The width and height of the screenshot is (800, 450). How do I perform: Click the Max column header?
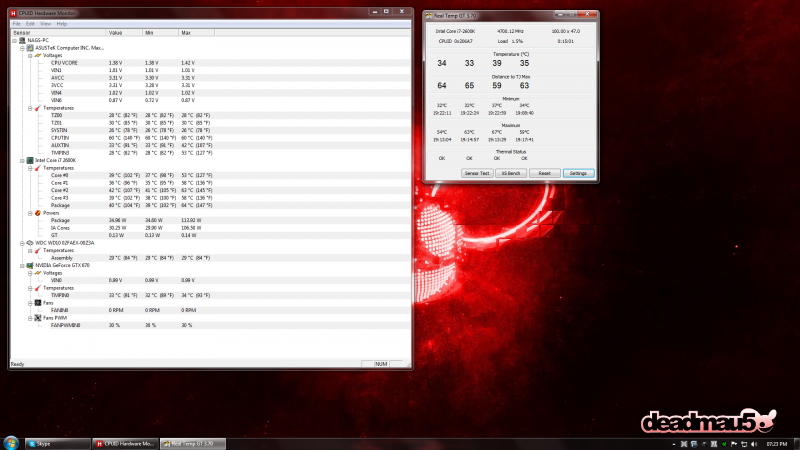click(196, 33)
